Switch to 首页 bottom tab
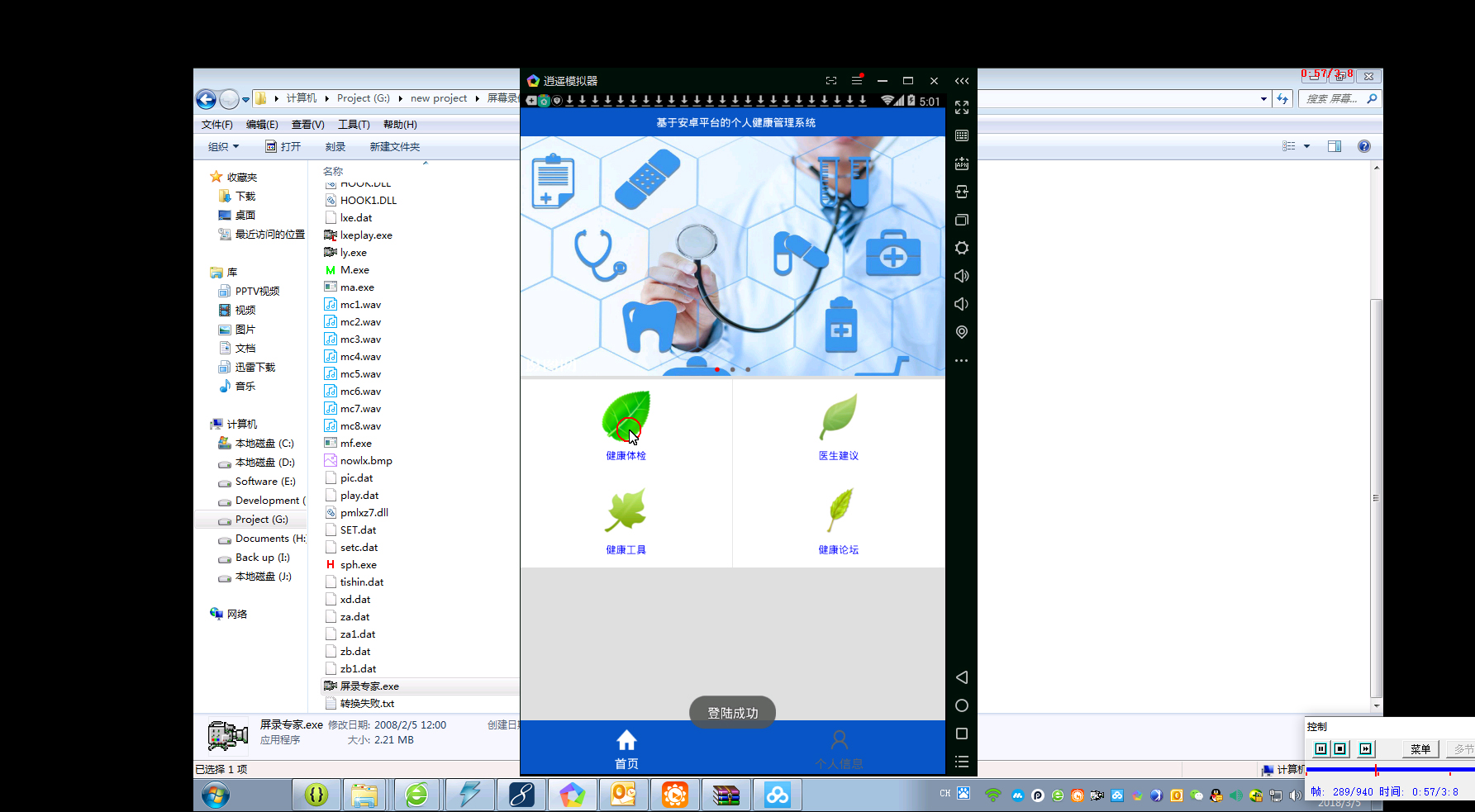This screenshot has height=812, width=1475. point(626,749)
